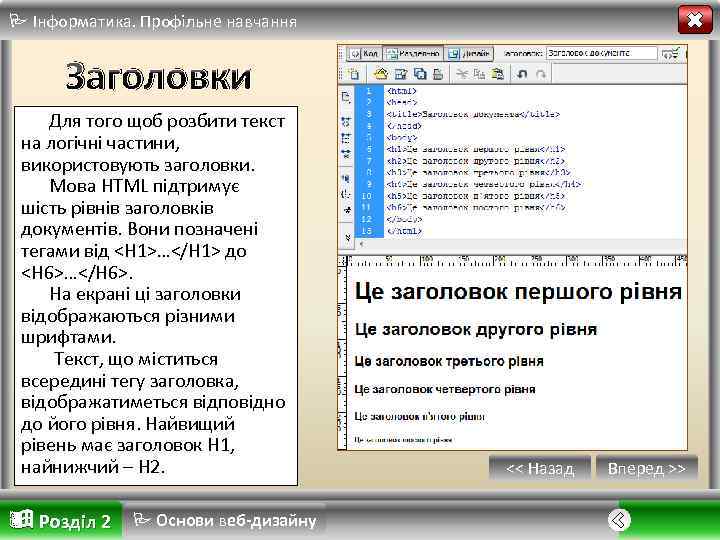Click the document title field Заголовок документа

tap(601, 53)
